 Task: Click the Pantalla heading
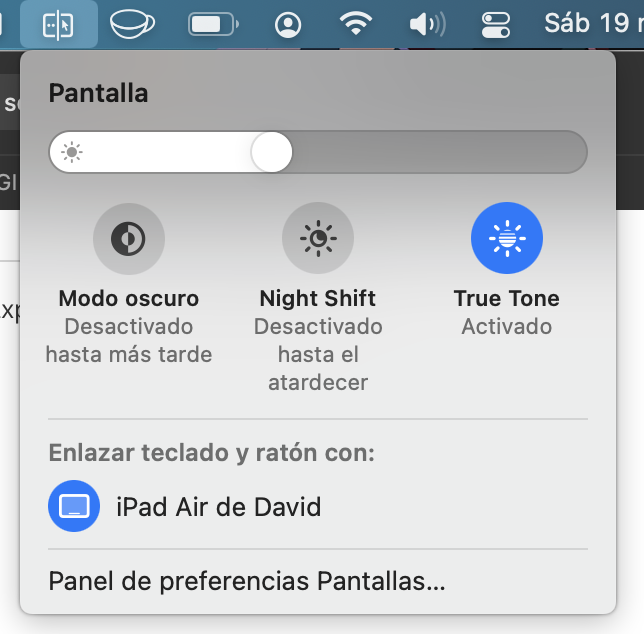coord(98,93)
